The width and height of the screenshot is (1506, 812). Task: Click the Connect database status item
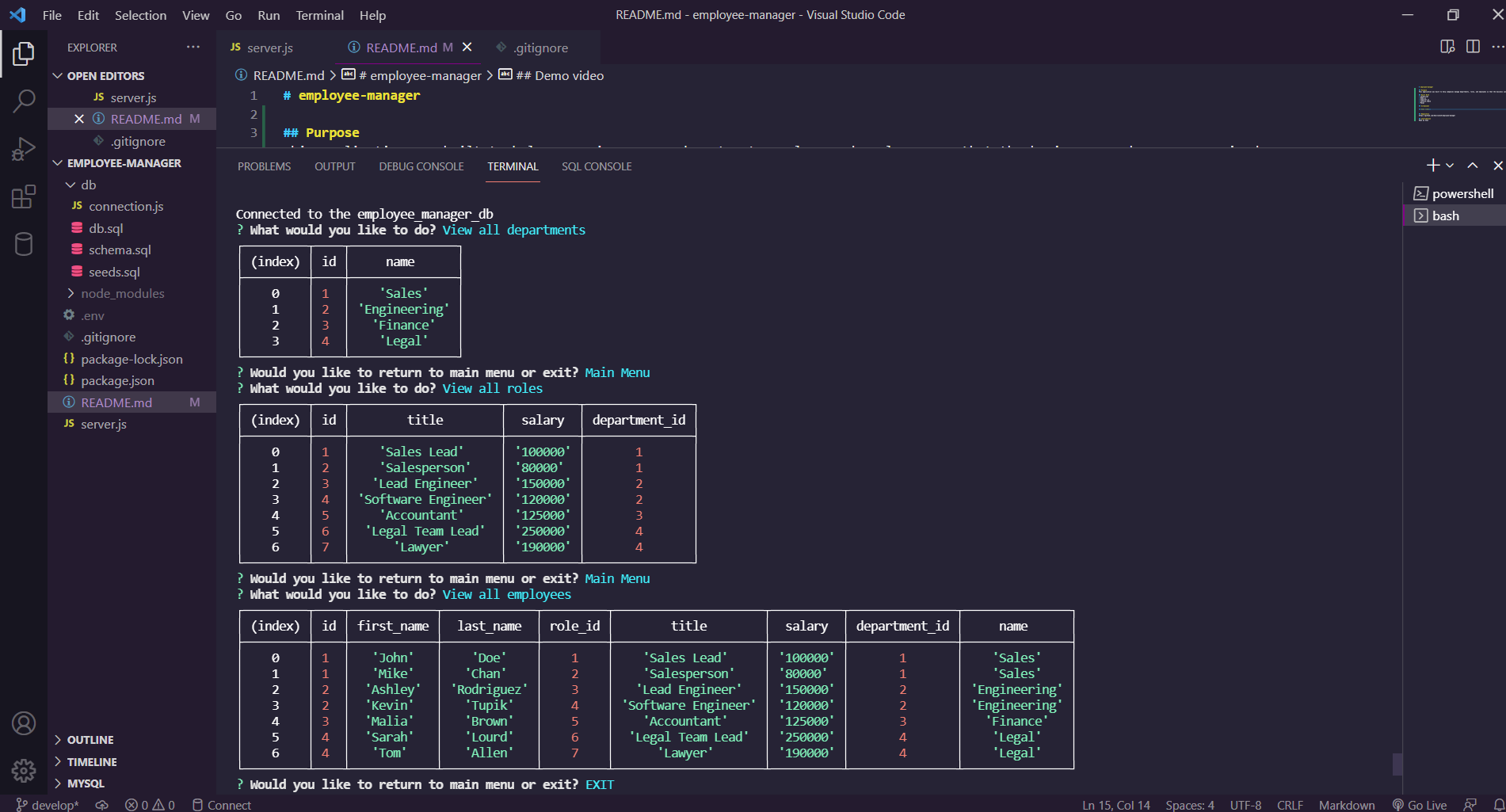click(x=222, y=805)
